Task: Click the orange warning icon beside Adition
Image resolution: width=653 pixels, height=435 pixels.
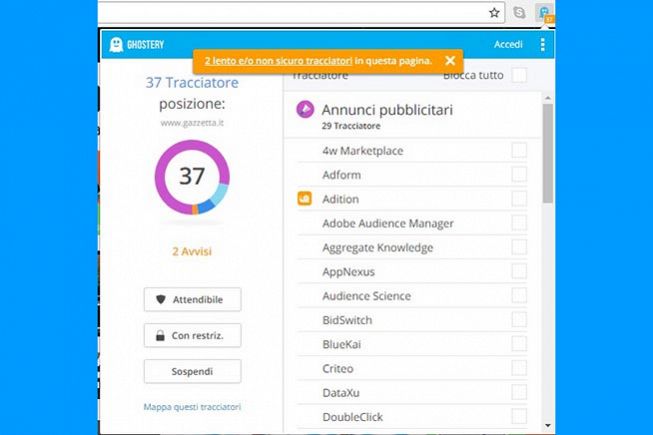Action: tap(304, 199)
